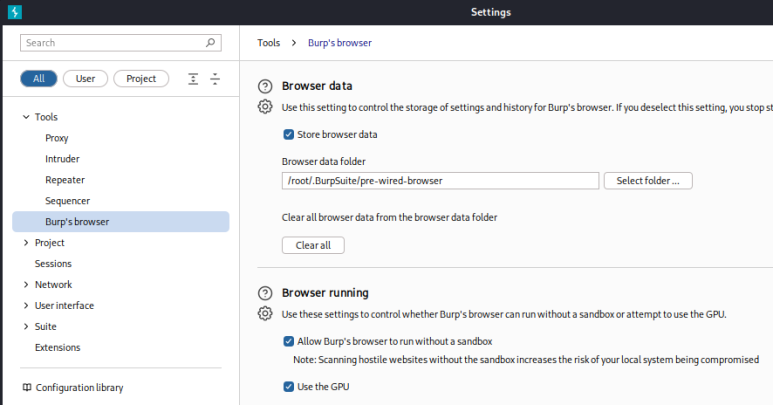Click the Suite tree label

[x=45, y=326]
